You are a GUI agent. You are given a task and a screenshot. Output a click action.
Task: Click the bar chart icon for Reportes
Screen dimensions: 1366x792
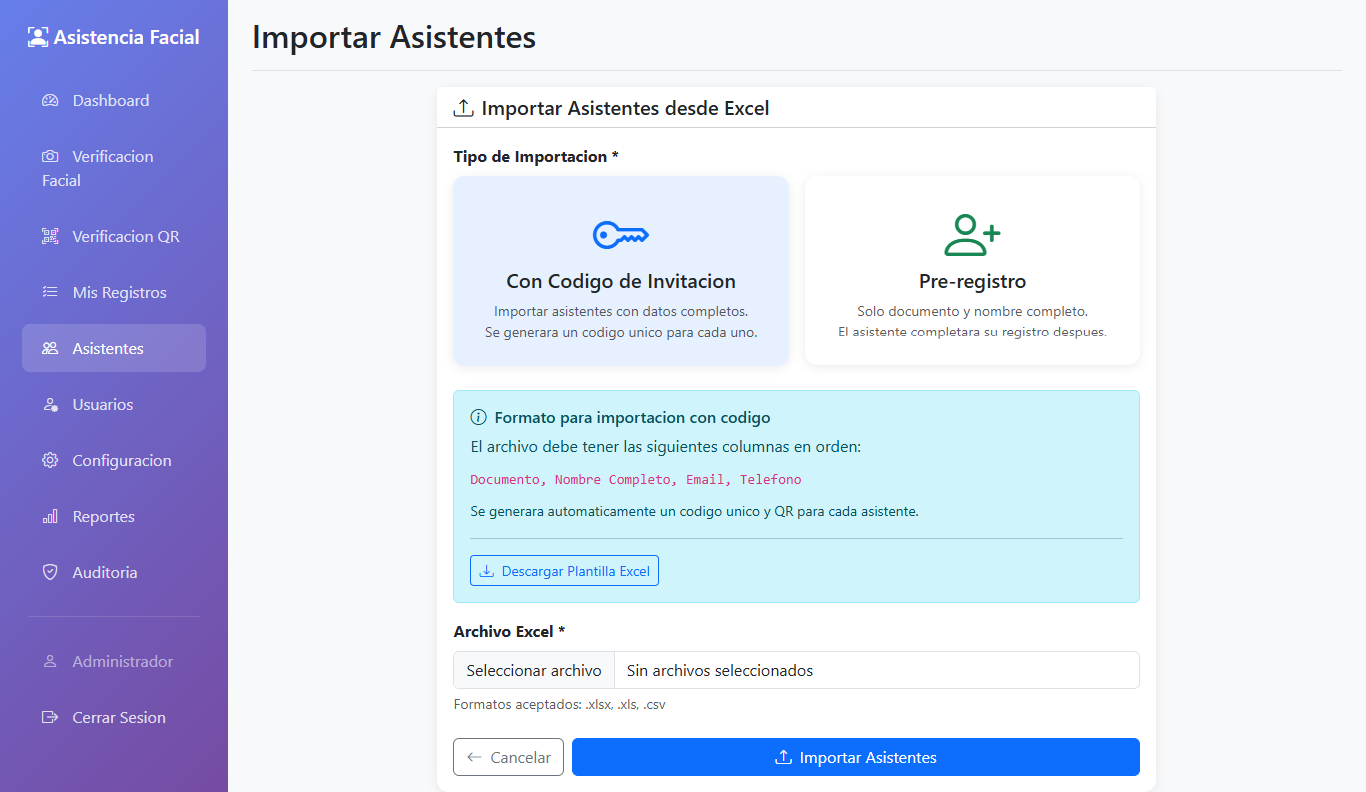50,517
